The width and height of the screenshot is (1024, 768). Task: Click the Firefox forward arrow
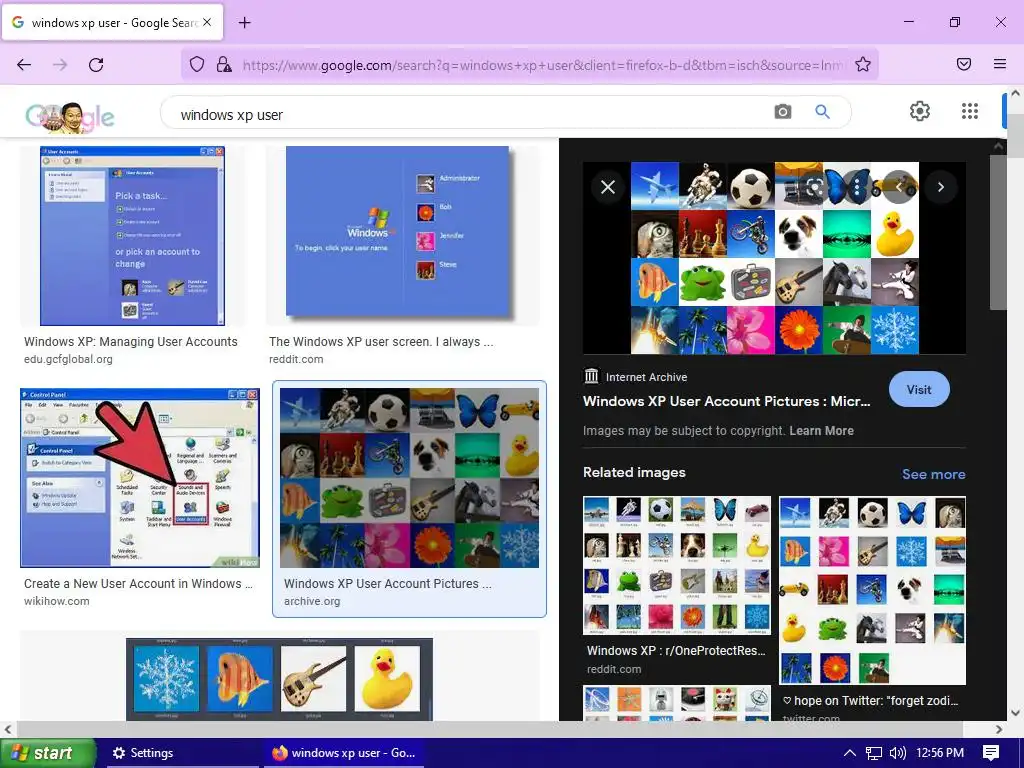(60, 64)
